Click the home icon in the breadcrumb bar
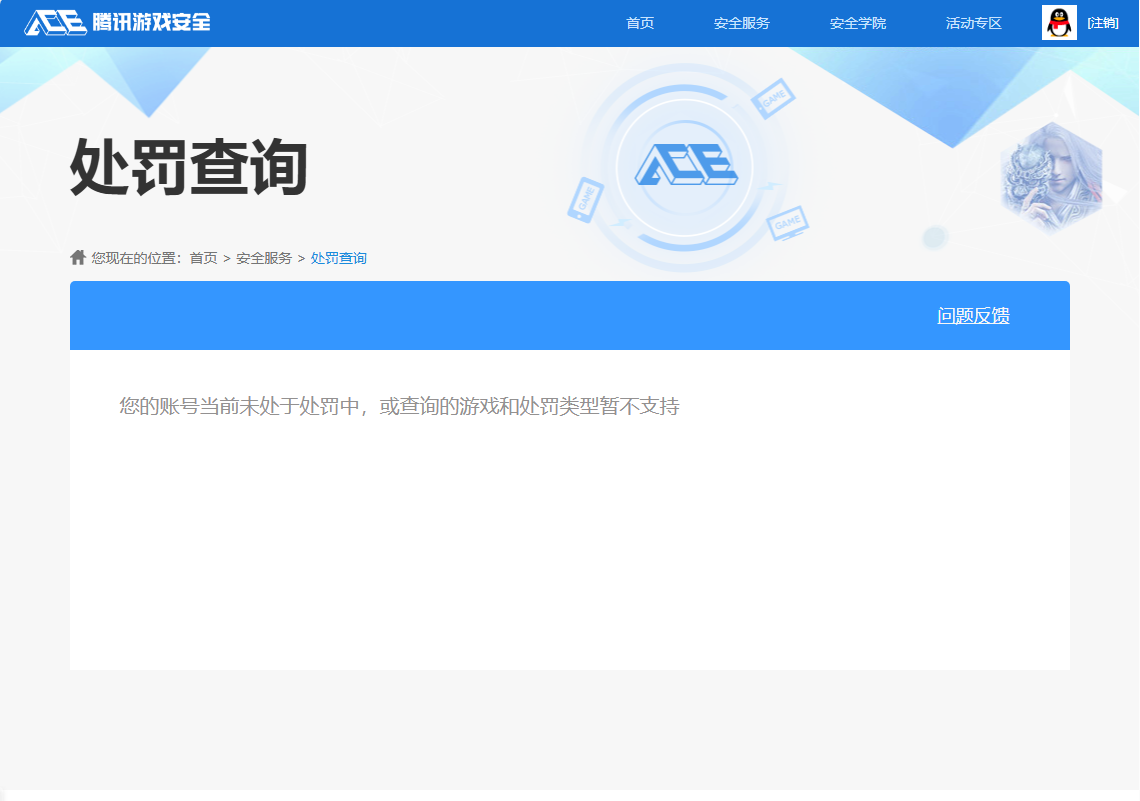 pos(78,256)
